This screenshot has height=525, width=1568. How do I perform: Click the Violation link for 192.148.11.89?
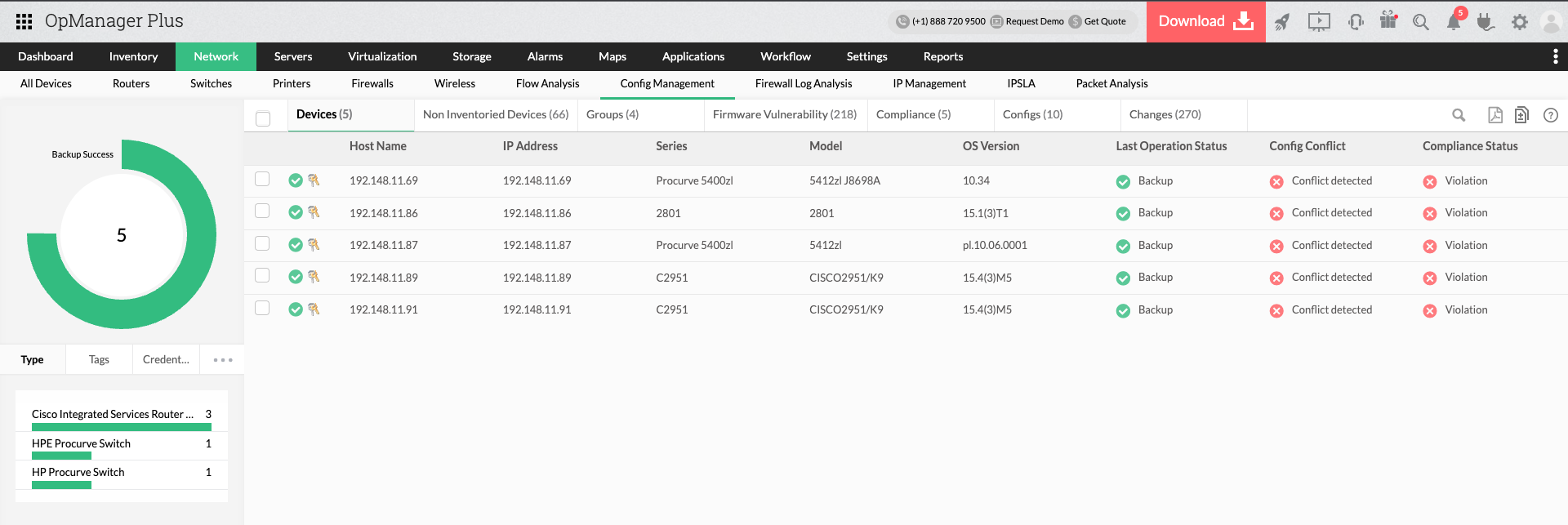pyautogui.click(x=1466, y=277)
